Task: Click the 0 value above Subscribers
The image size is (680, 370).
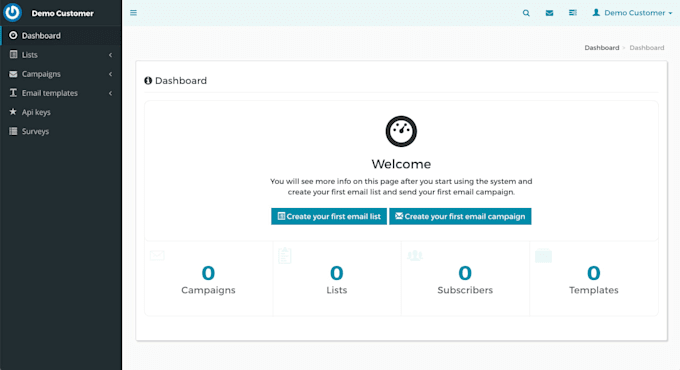Action: click(465, 273)
